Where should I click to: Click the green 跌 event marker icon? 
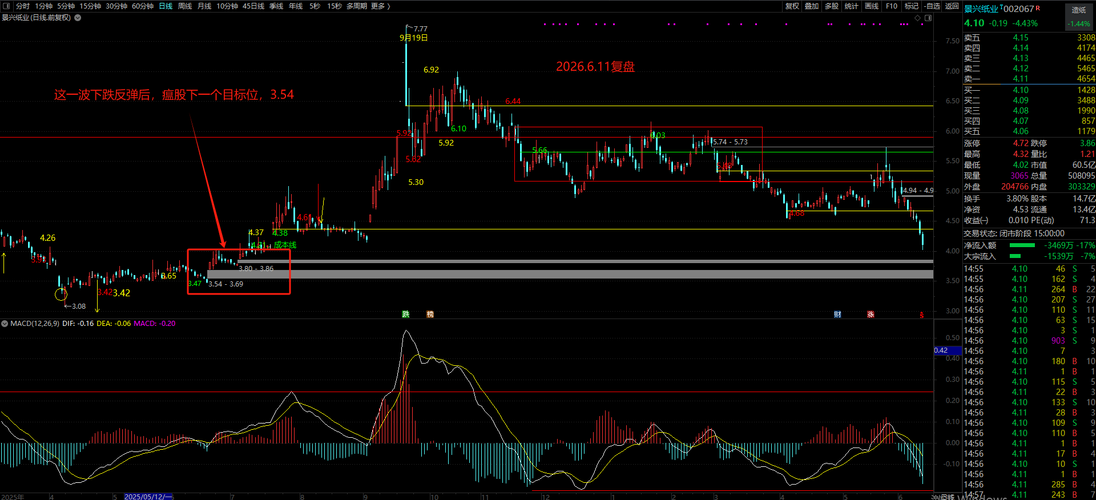[405, 315]
